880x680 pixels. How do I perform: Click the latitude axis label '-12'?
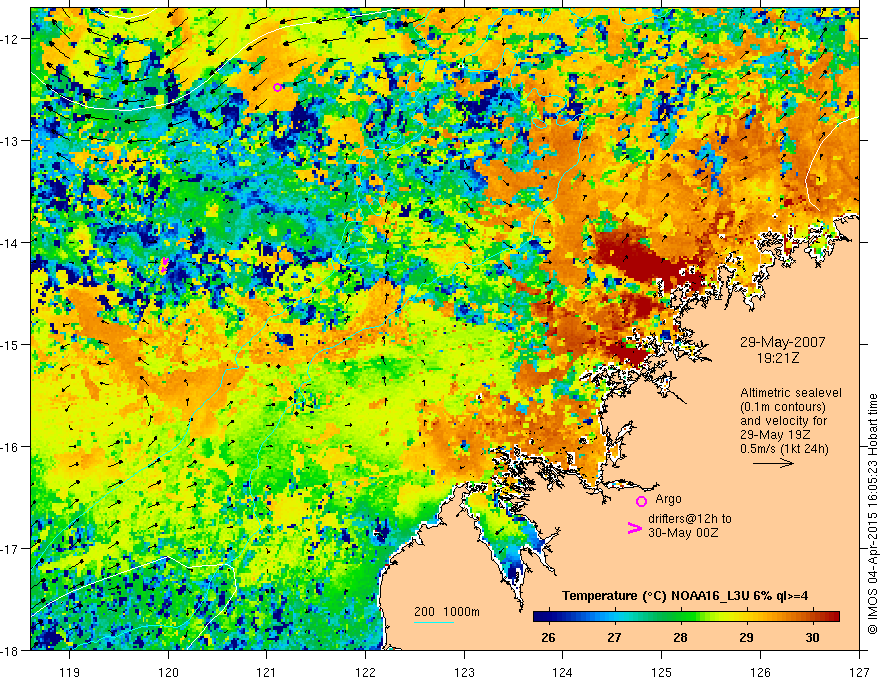pos(11,39)
